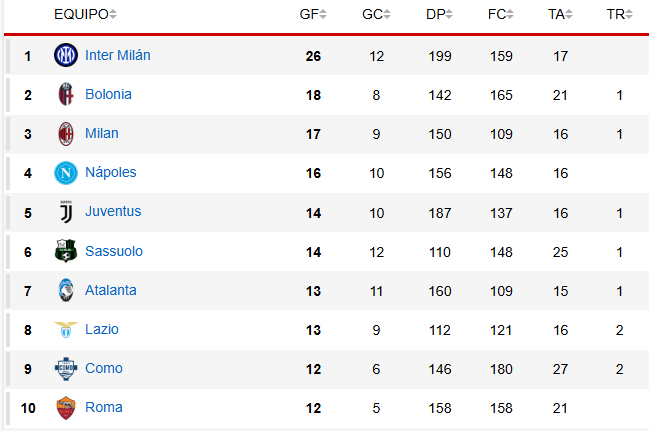This screenshot has width=649, height=431.
Task: Sort table by GC column header
Action: pyautogui.click(x=376, y=14)
